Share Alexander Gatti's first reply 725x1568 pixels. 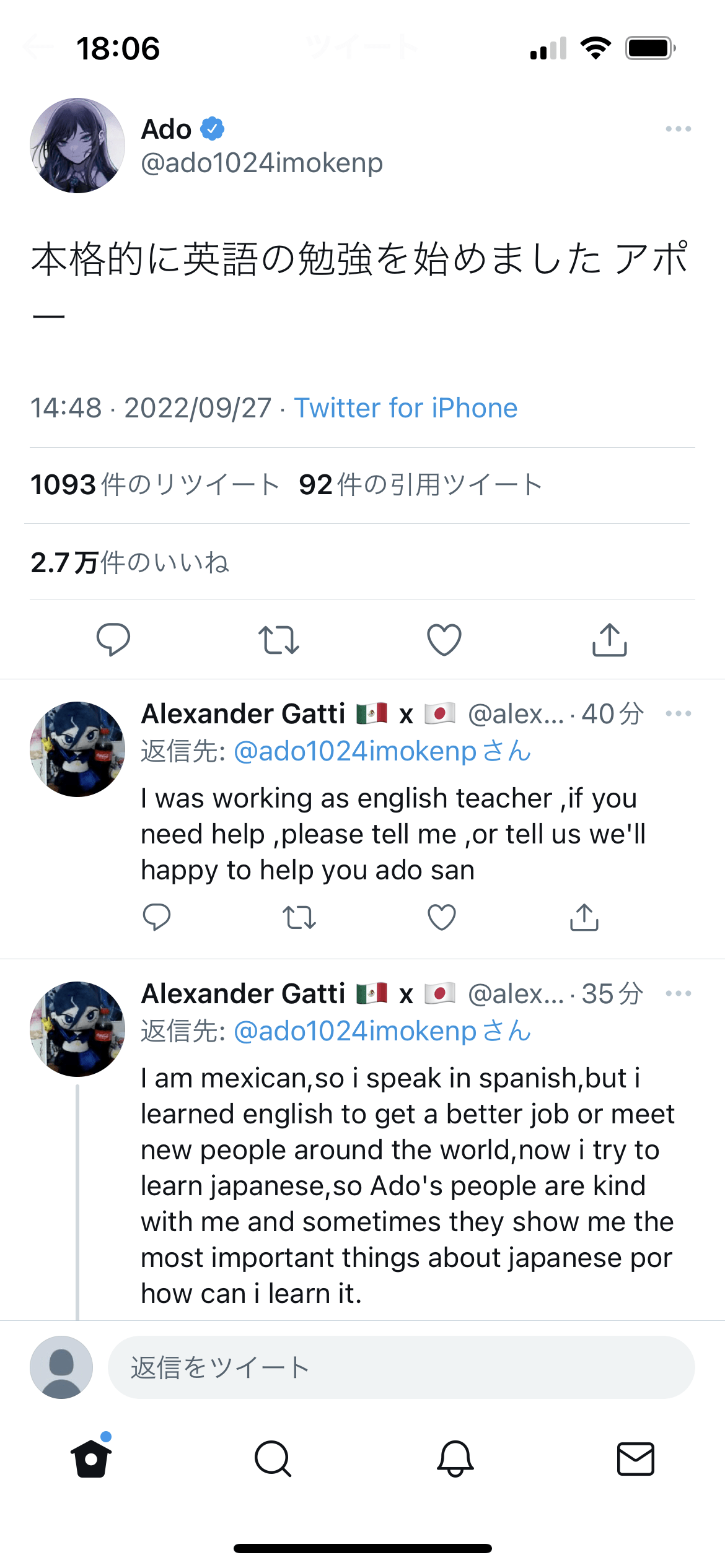pyautogui.click(x=584, y=917)
